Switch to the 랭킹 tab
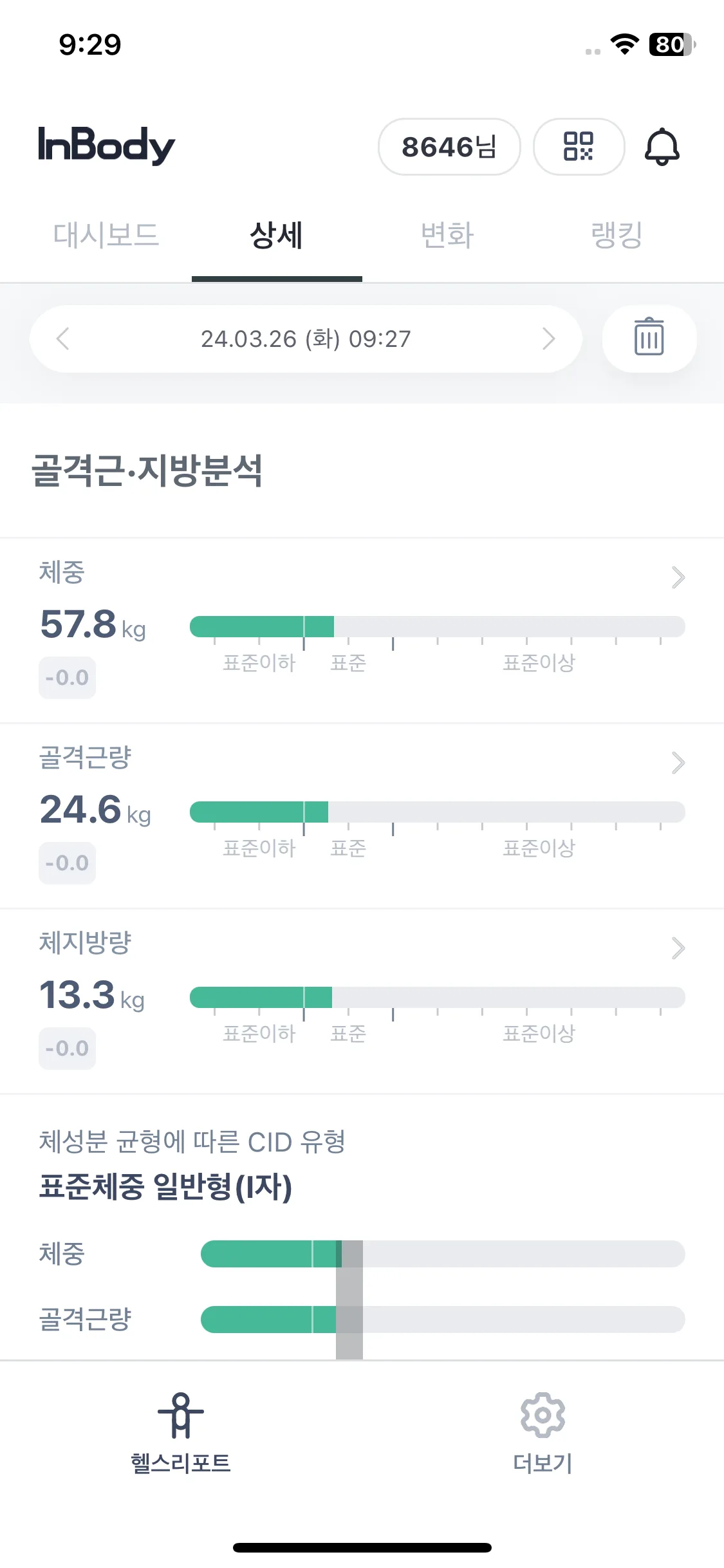This screenshot has width=724, height=1568. 617,235
